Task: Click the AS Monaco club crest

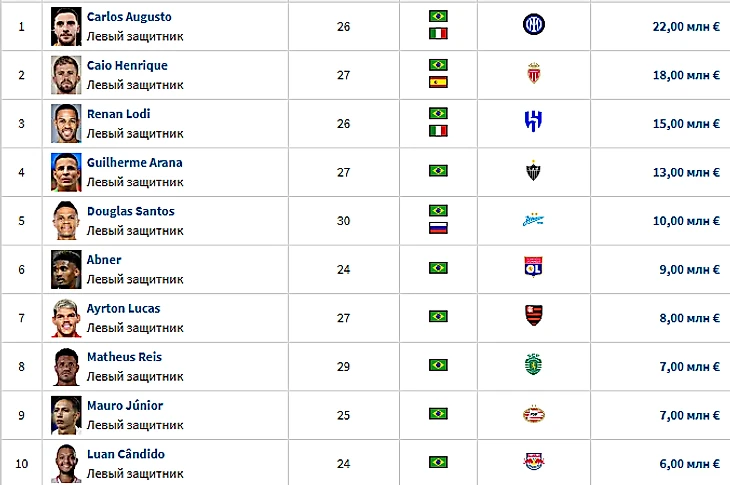Action: point(534,73)
